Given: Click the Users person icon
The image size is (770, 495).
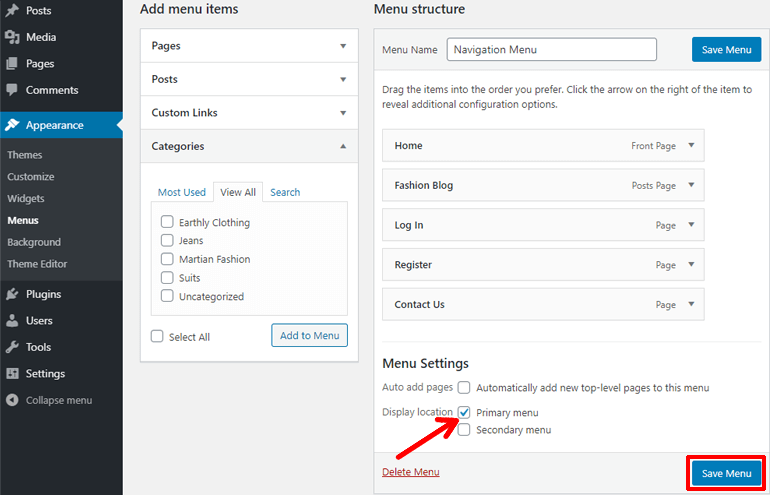Looking at the screenshot, I should coord(12,321).
